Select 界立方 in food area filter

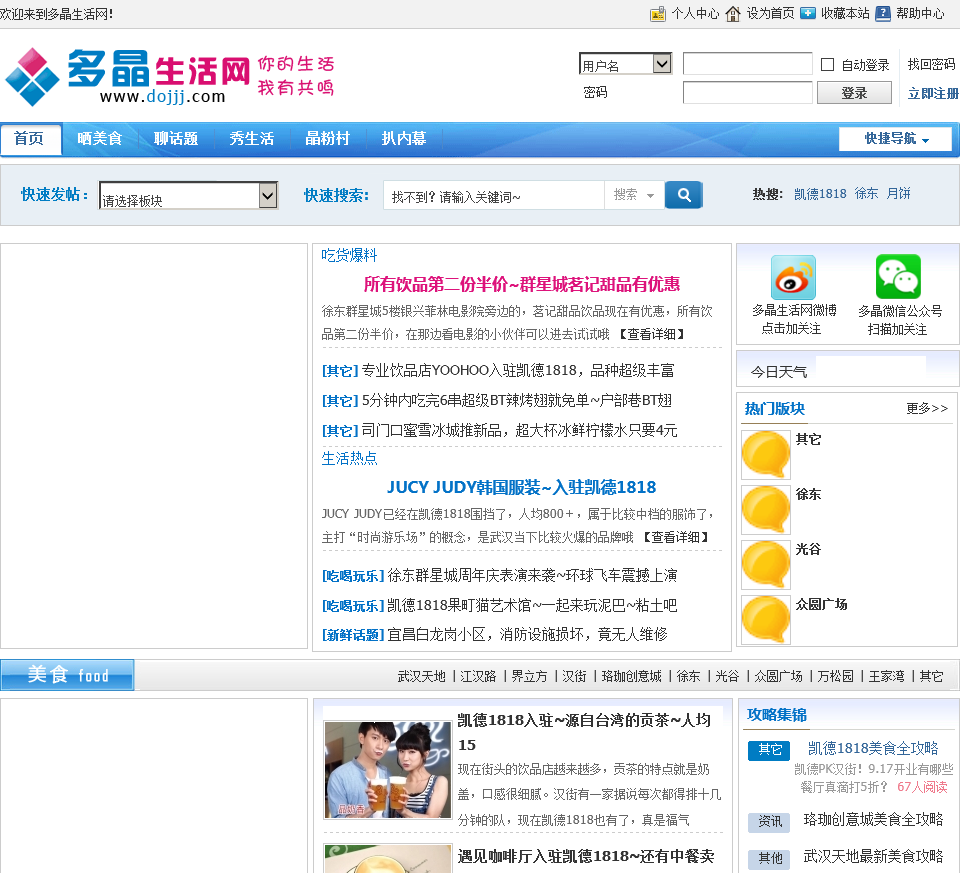pos(530,676)
